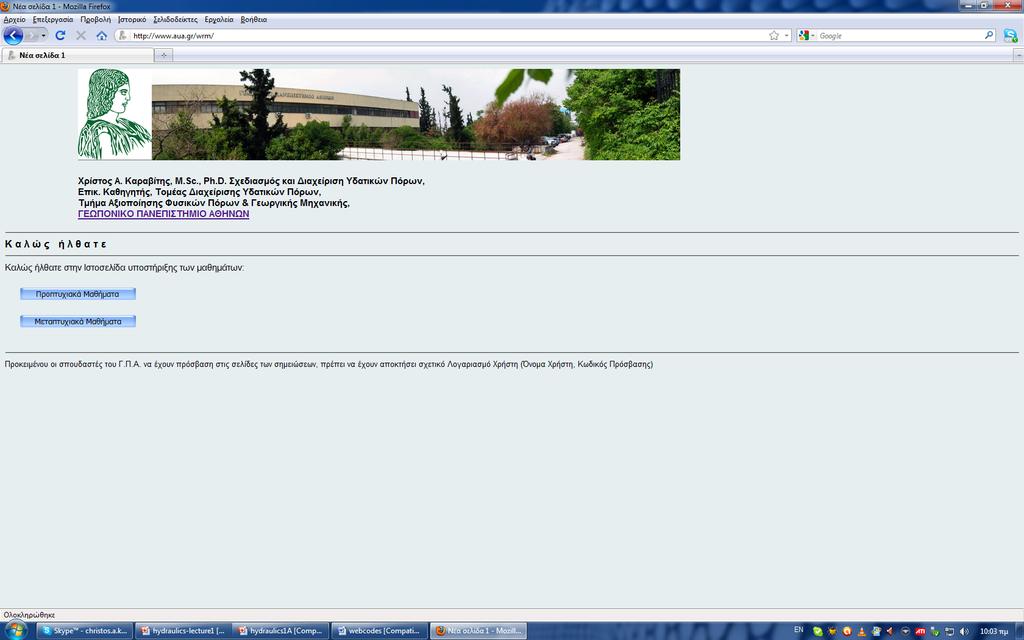The image size is (1024, 640).
Task: Click the site identity icon in address bar
Action: pos(122,35)
